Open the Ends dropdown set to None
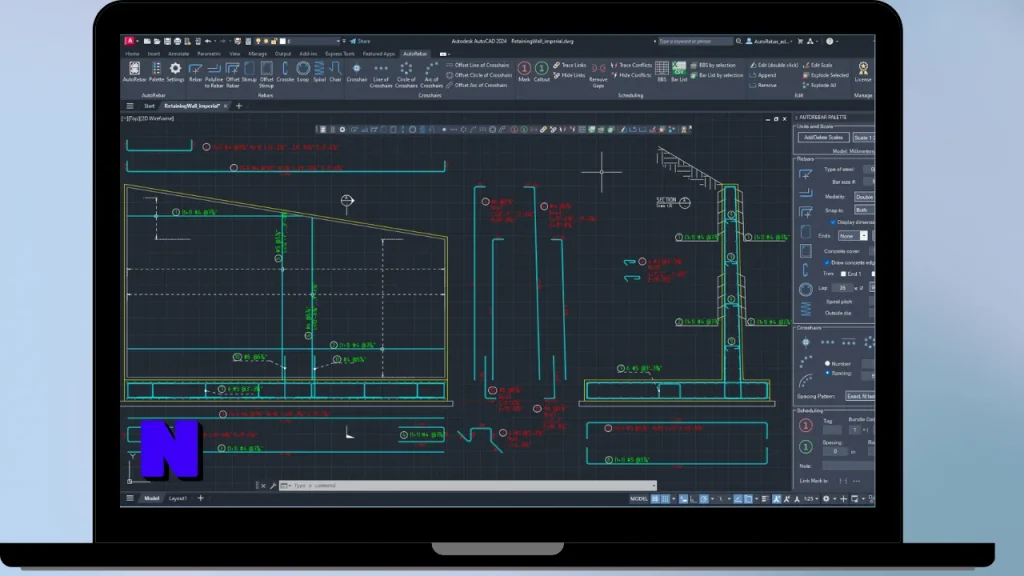 point(852,236)
